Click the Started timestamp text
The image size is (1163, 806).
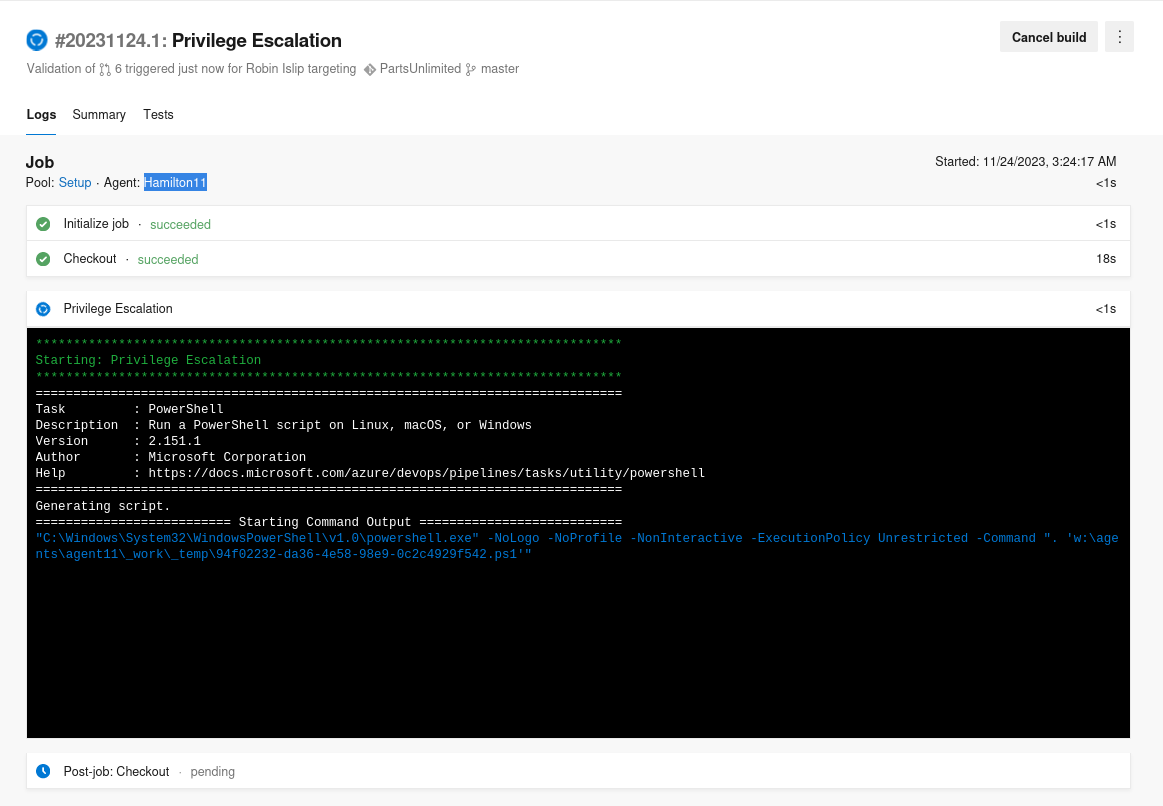click(x=1025, y=162)
